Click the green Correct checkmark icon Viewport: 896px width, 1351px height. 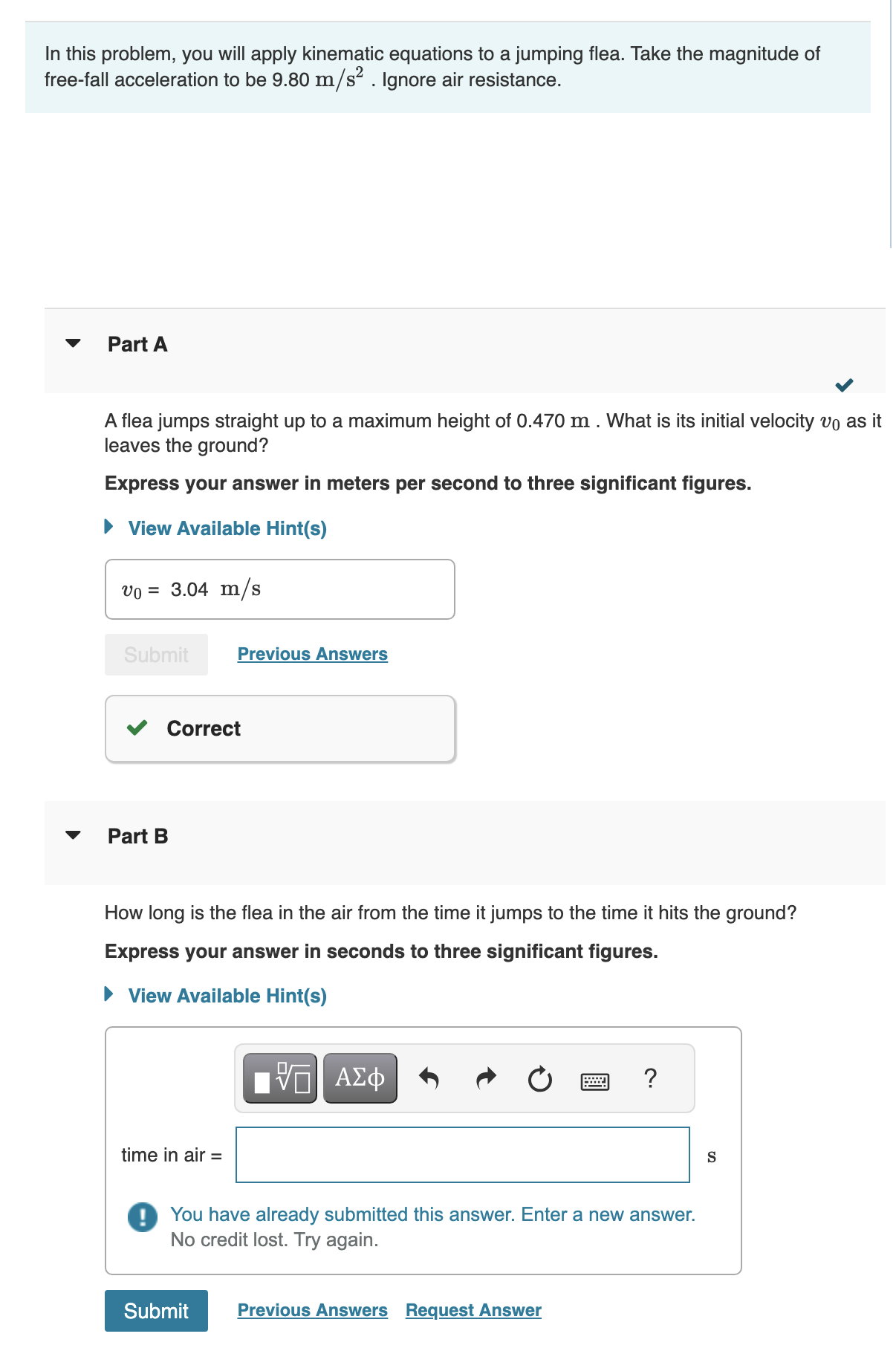pyautogui.click(x=137, y=729)
